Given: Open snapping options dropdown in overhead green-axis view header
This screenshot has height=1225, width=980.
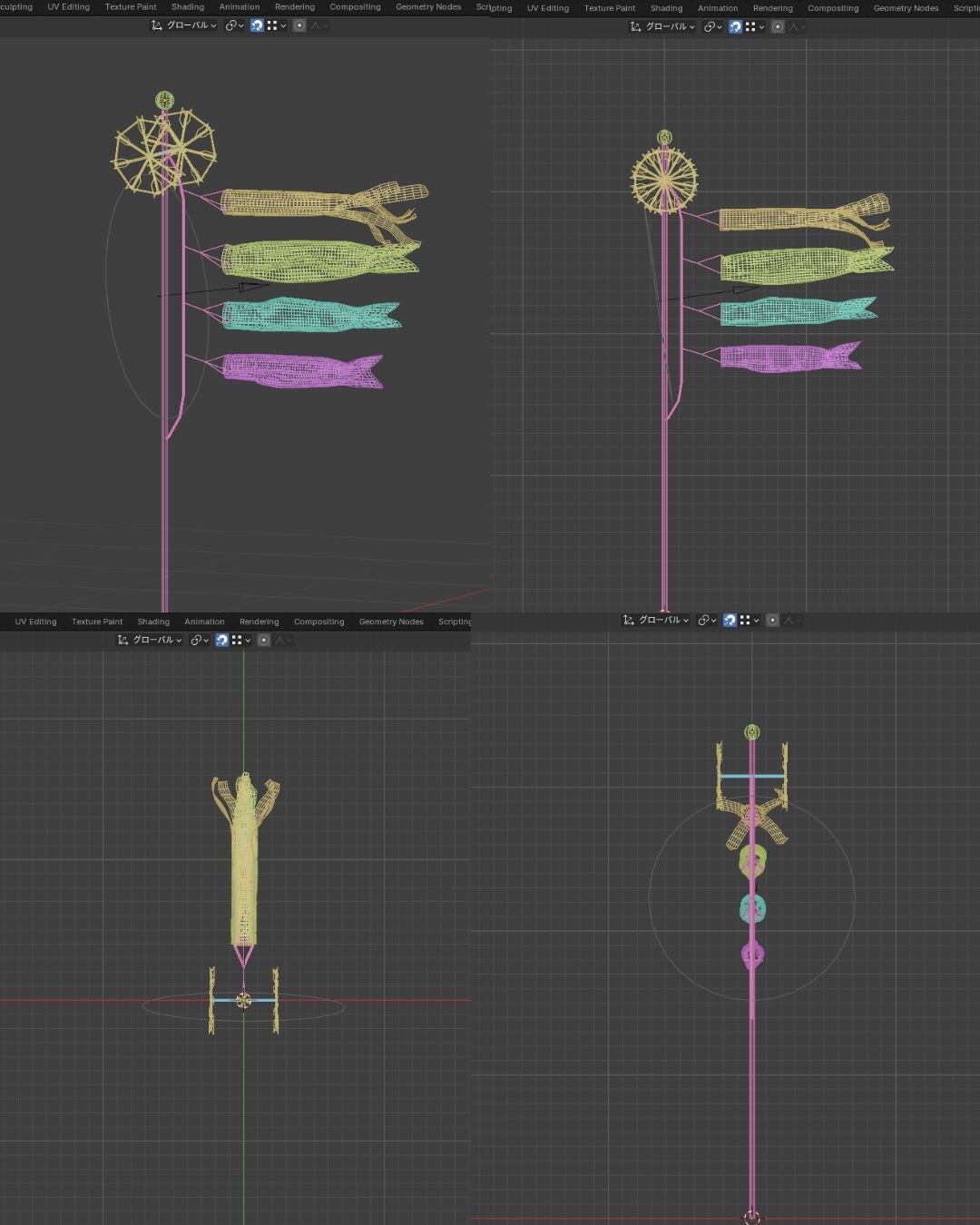Looking at the screenshot, I should point(240,640).
